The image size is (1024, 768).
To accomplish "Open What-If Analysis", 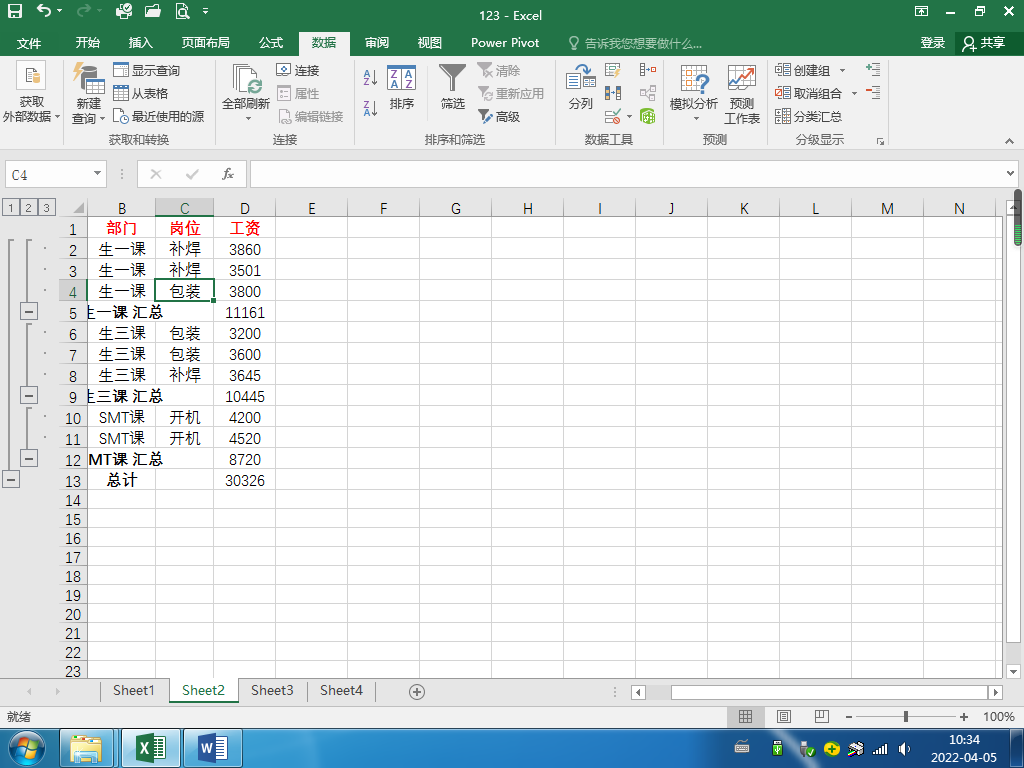I will pyautogui.click(x=694, y=93).
